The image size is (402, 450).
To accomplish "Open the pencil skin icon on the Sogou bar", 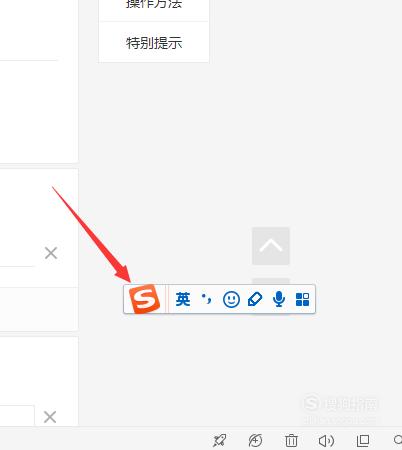I will point(255,299).
